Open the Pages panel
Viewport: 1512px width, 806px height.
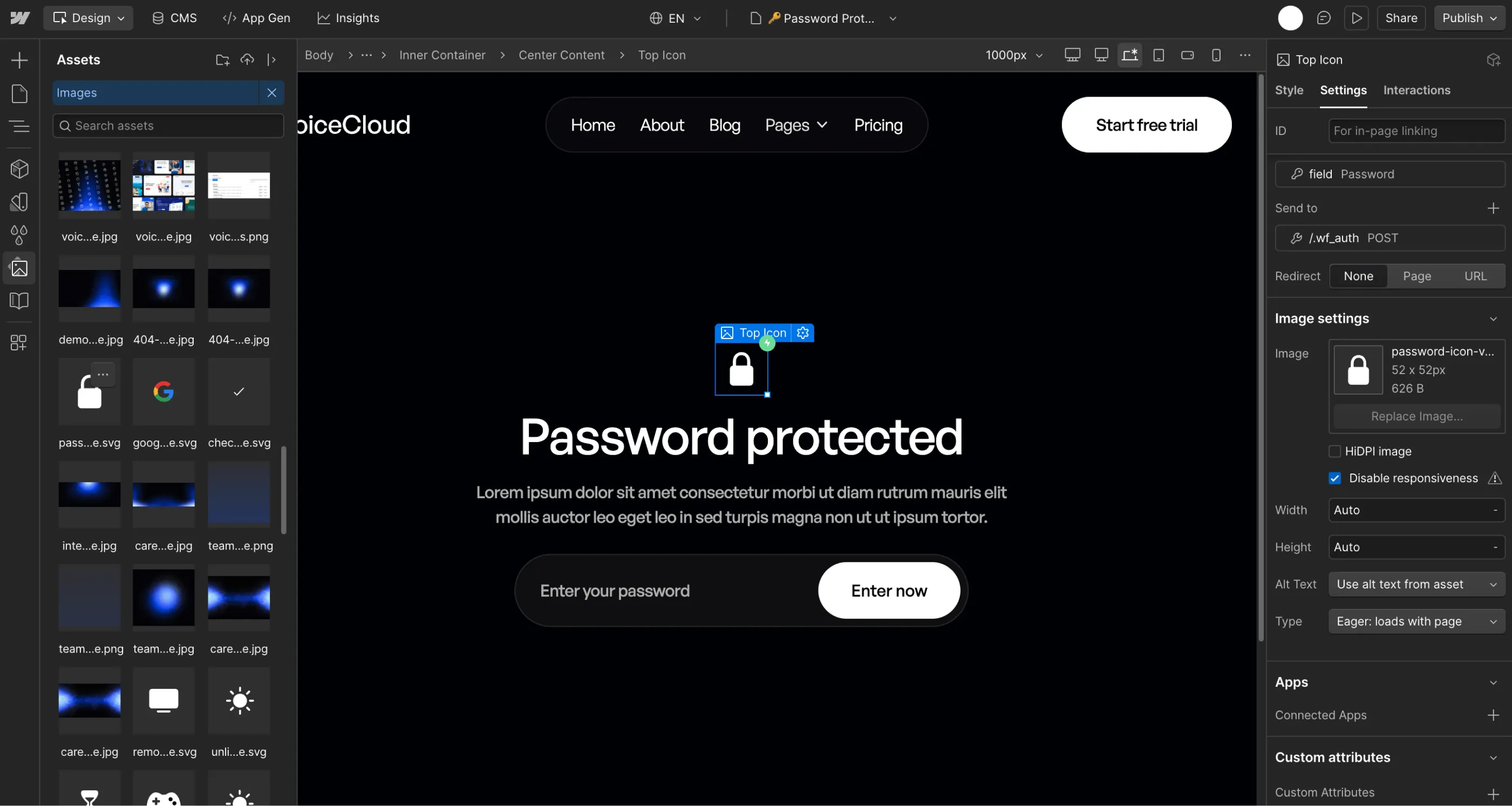click(x=19, y=93)
